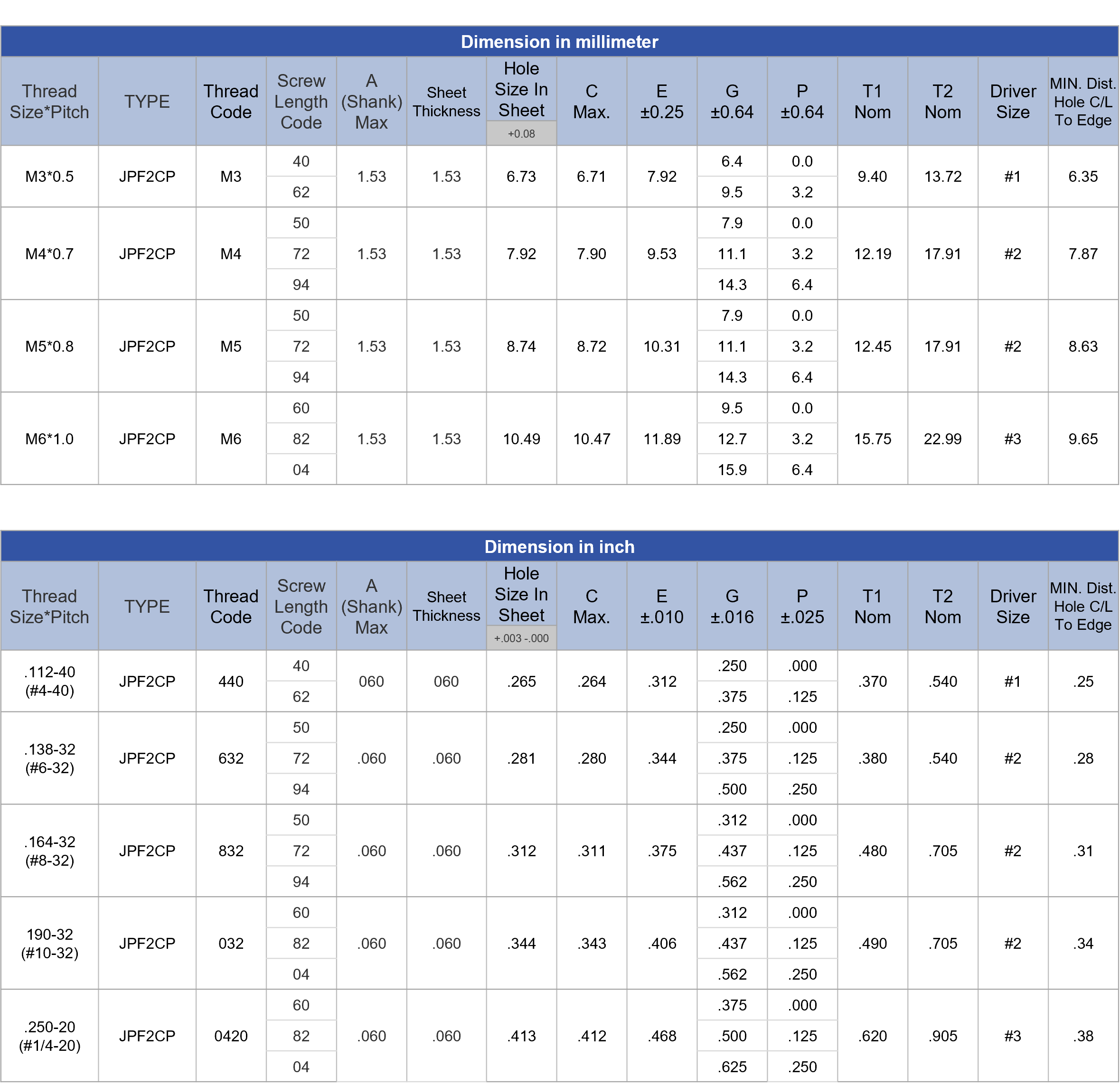The width and height of the screenshot is (1120, 1085).
Task: Select C Max value 6.71
Action: (x=592, y=177)
